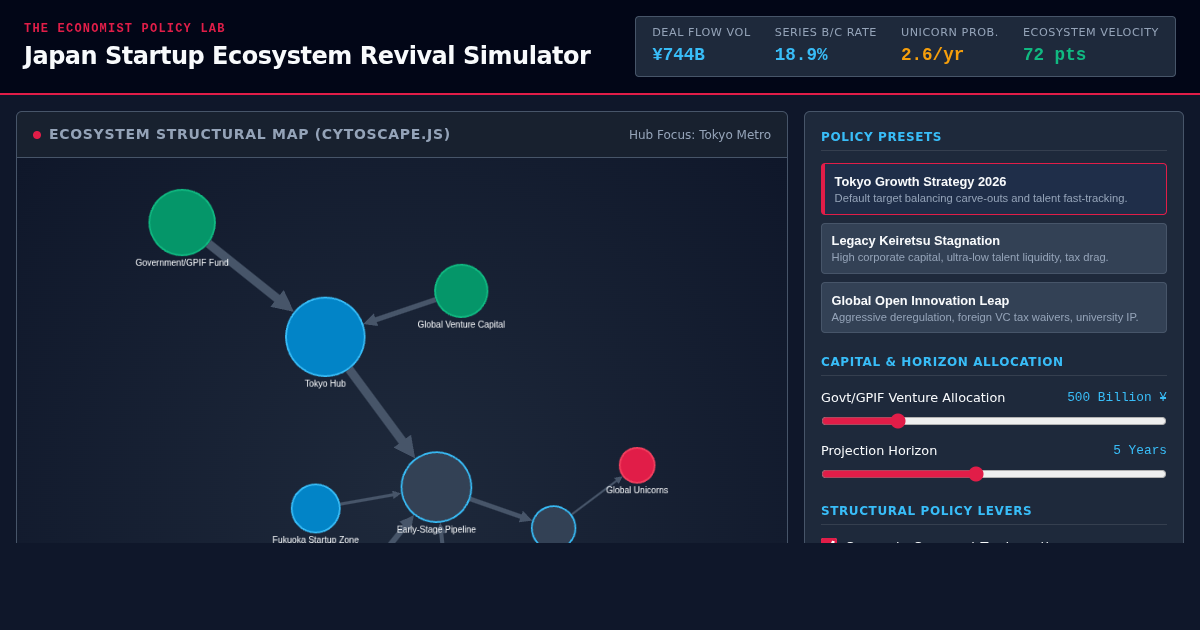This screenshot has height=630, width=1200.
Task: Select the Global Venture Capital node
Action: tap(461, 291)
